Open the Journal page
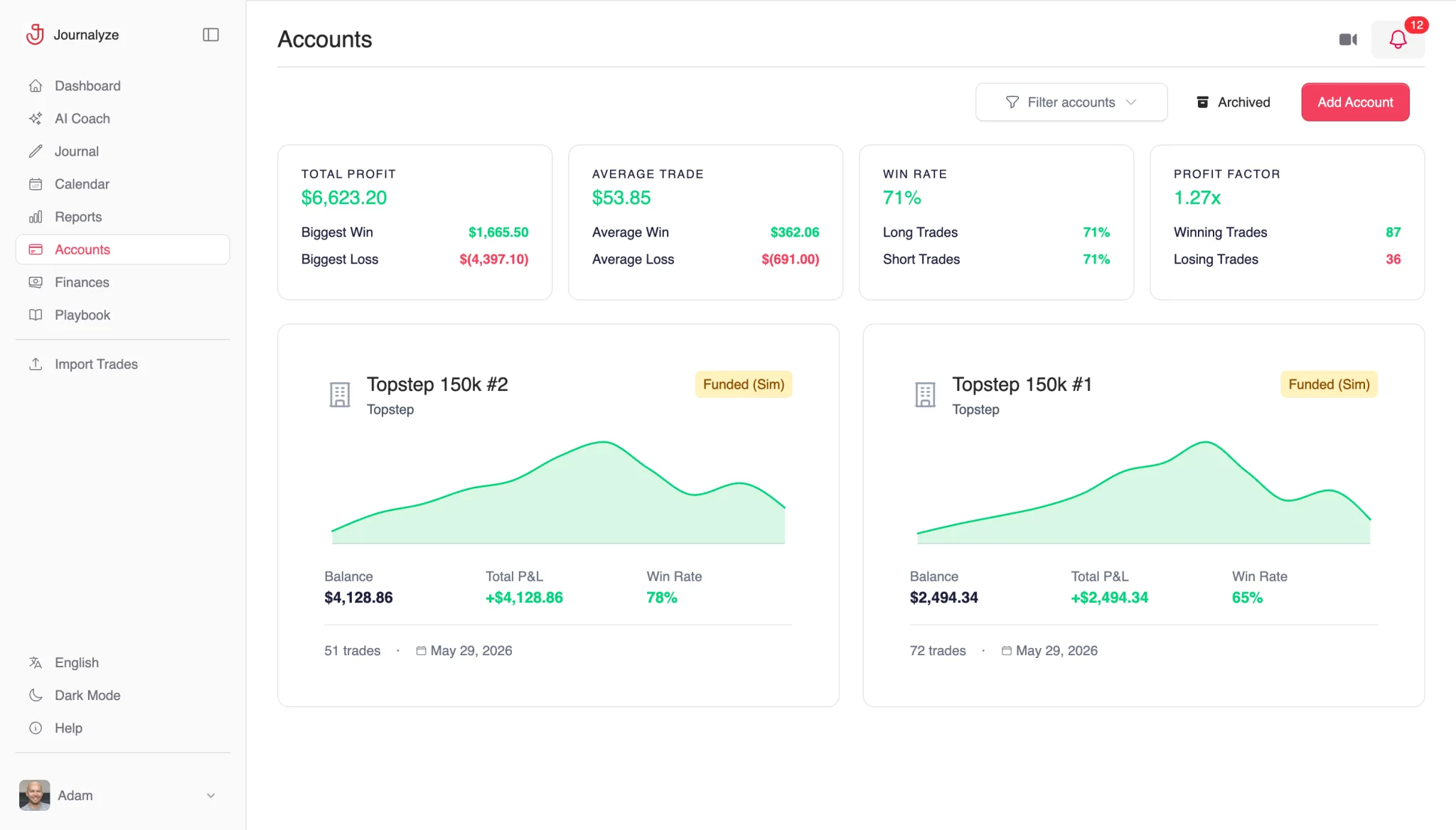Viewport: 1456px width, 830px height. pyautogui.click(x=122, y=151)
